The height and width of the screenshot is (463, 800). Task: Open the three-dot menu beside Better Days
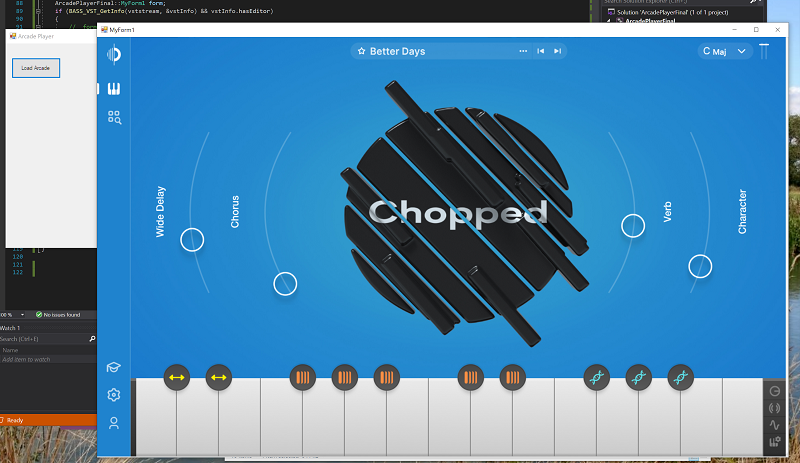[x=523, y=51]
